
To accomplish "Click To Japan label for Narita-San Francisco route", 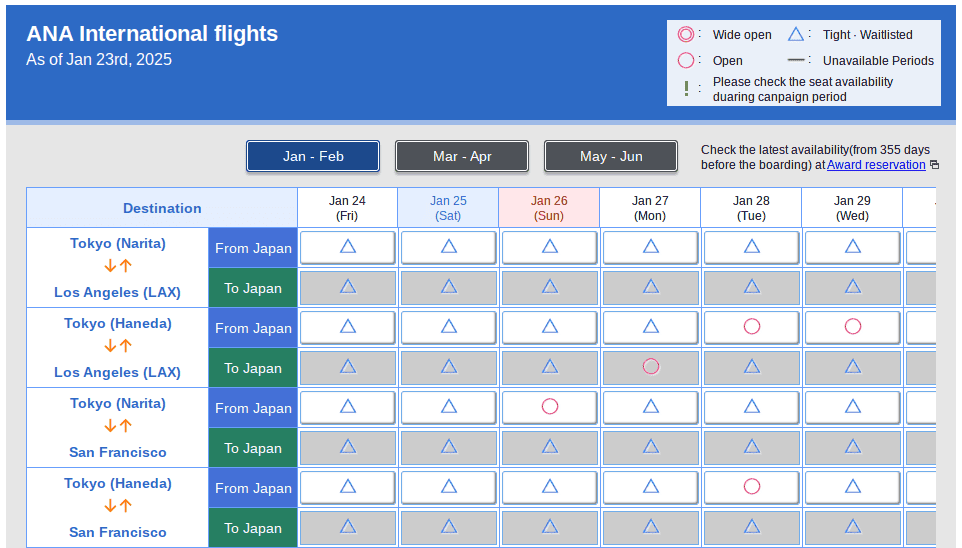I will (x=253, y=448).
